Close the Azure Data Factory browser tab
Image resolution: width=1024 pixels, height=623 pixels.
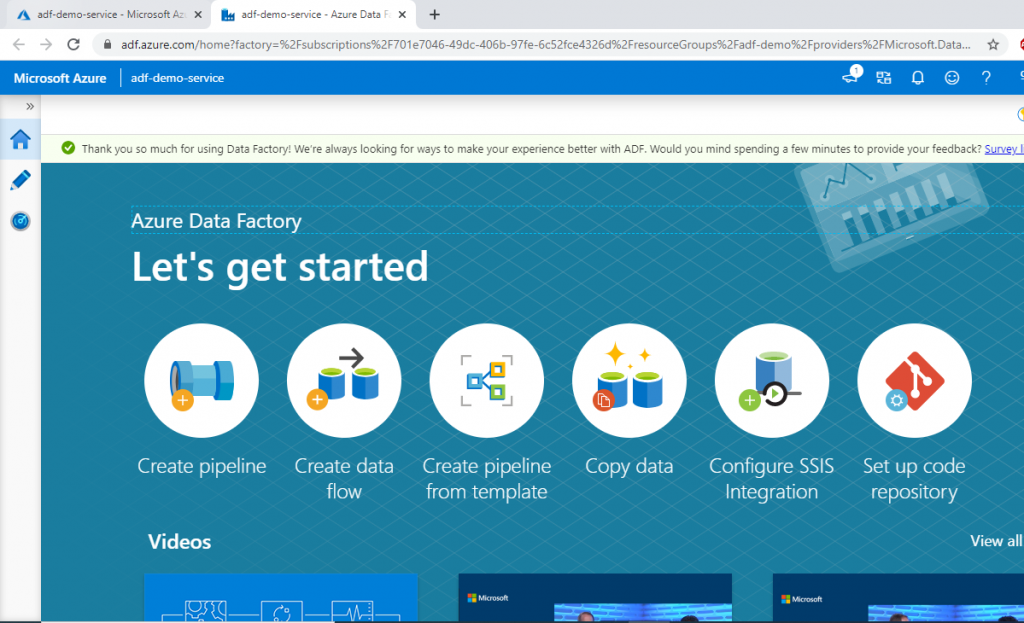pyautogui.click(x=402, y=14)
